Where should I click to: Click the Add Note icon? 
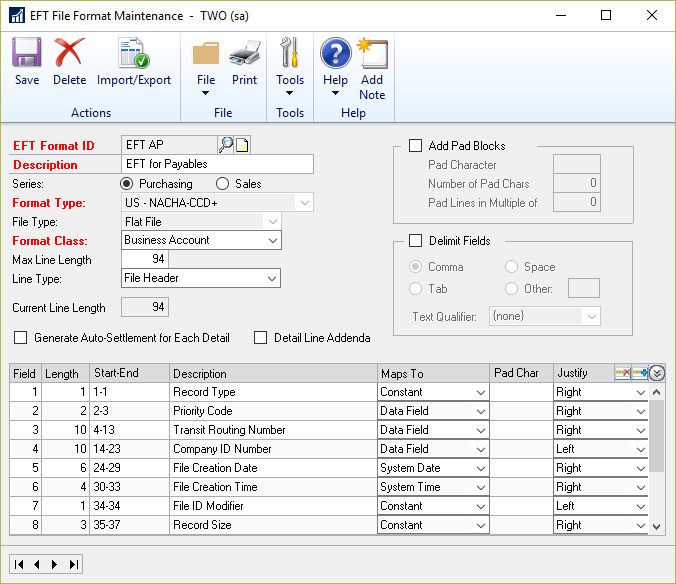pos(372,55)
